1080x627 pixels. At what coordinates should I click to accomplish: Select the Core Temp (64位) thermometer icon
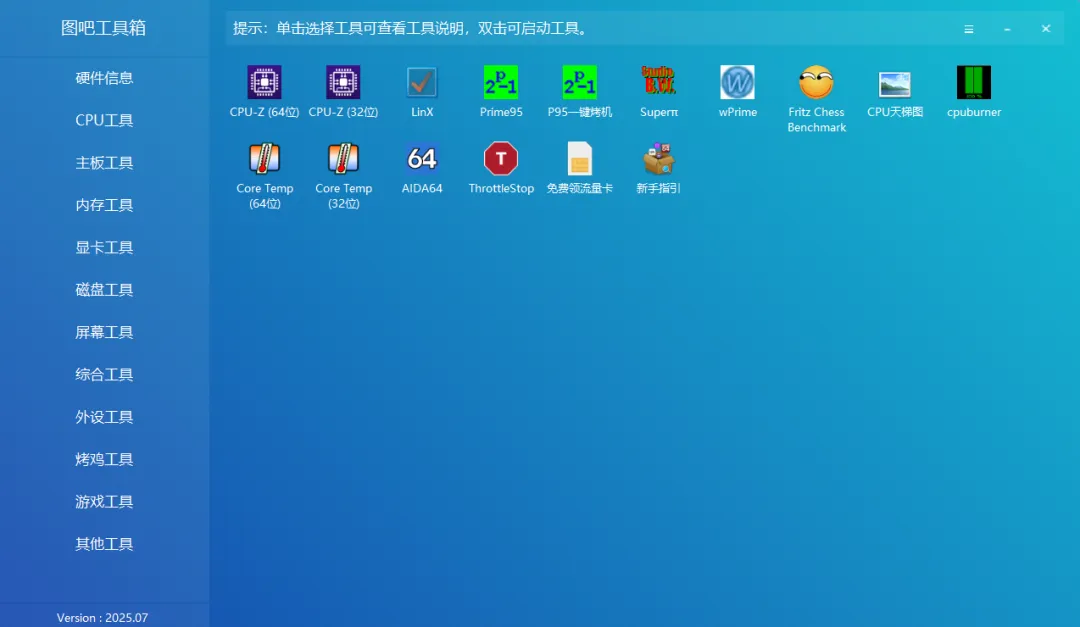[264, 158]
